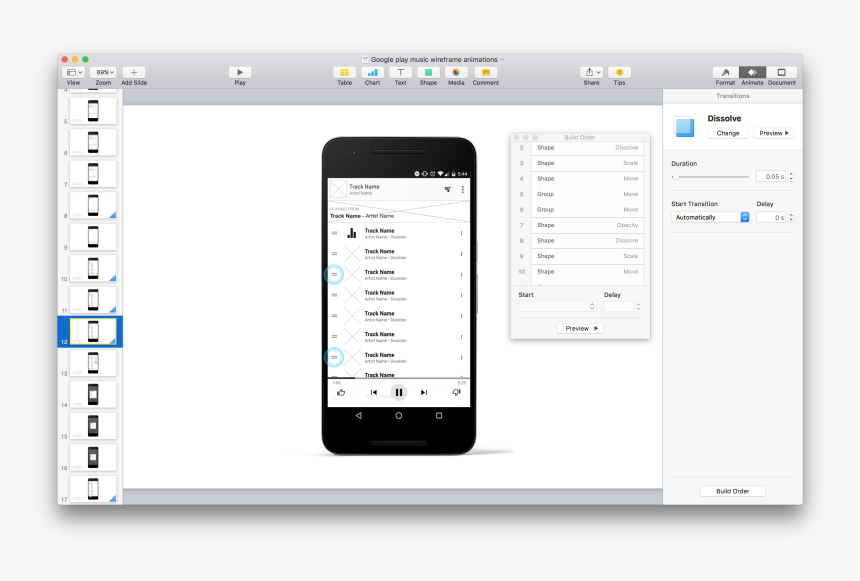Select slide 10 thumbnail
This screenshot has width=860, height=581.
click(93, 269)
